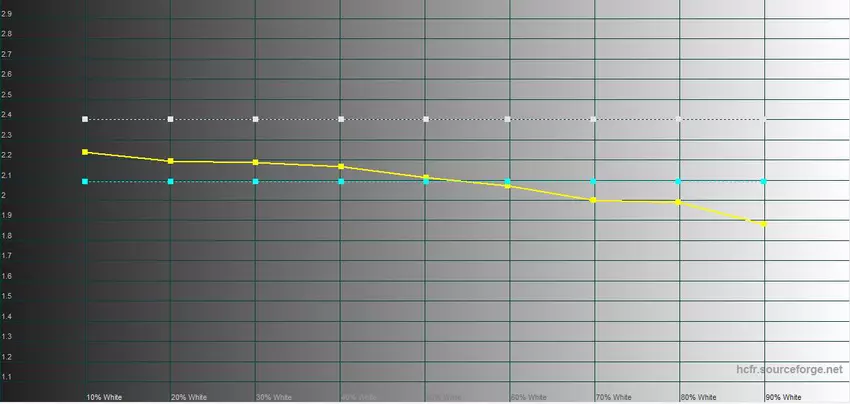
Task: Click cyan reference point at 10% White
Action: click(86, 181)
